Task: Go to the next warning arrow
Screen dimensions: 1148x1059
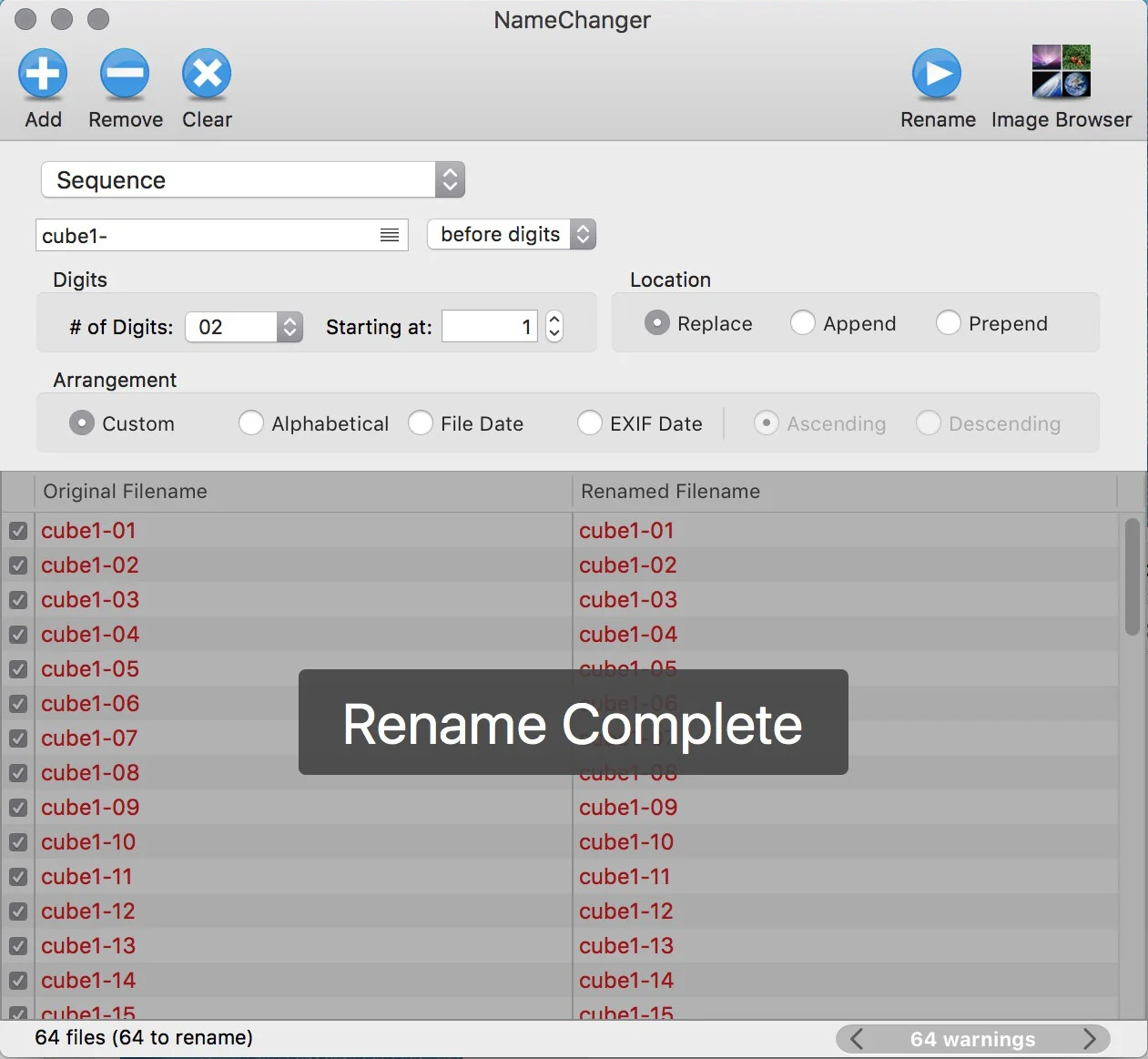Action: point(1089,1039)
